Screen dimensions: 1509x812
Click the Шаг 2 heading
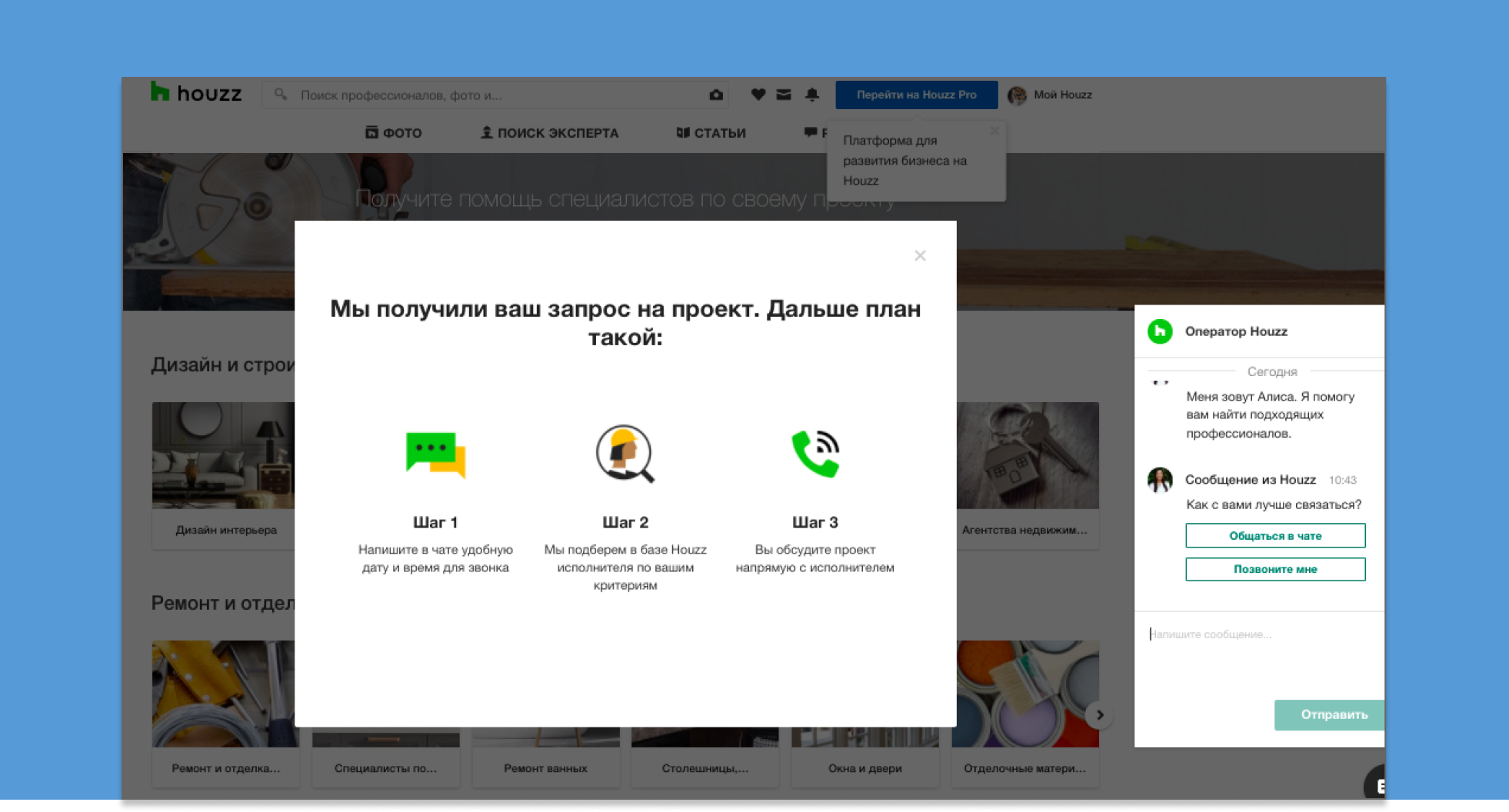click(x=625, y=522)
